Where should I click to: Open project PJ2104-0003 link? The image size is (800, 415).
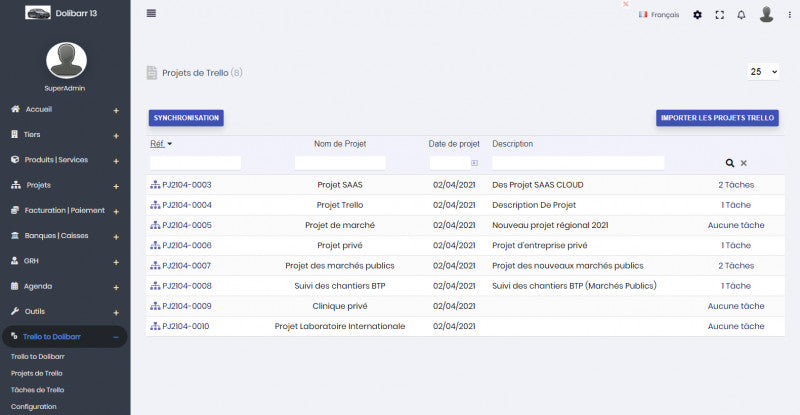[186, 185]
